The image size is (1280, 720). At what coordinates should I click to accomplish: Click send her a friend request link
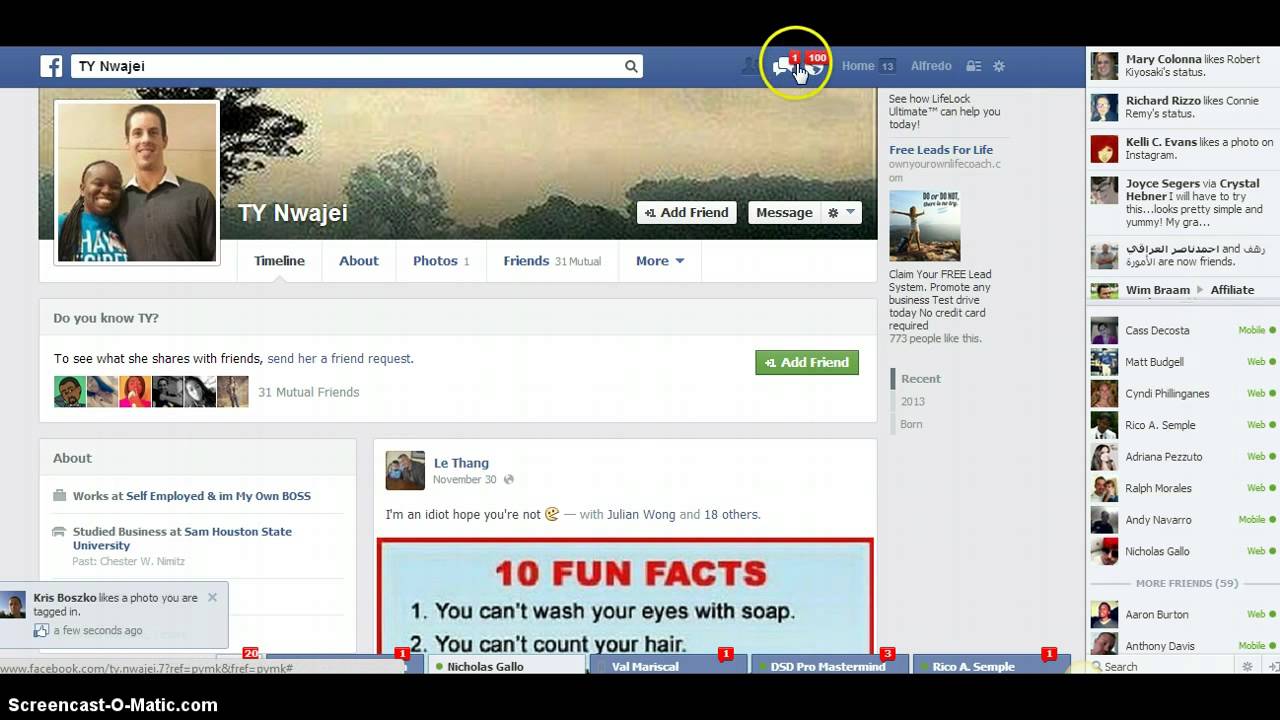click(339, 358)
